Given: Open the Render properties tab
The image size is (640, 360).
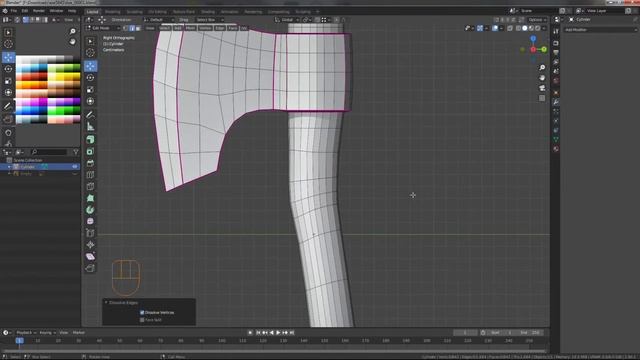Looking at the screenshot, I should pyautogui.click(x=556, y=43).
